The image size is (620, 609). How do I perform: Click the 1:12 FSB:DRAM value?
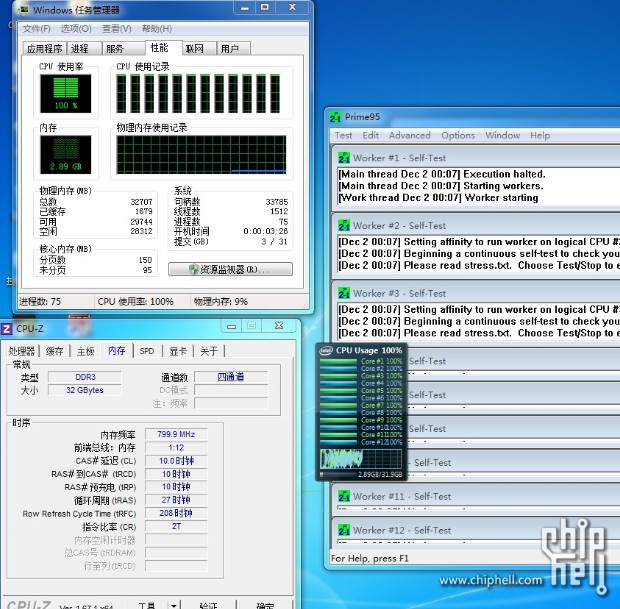176,447
